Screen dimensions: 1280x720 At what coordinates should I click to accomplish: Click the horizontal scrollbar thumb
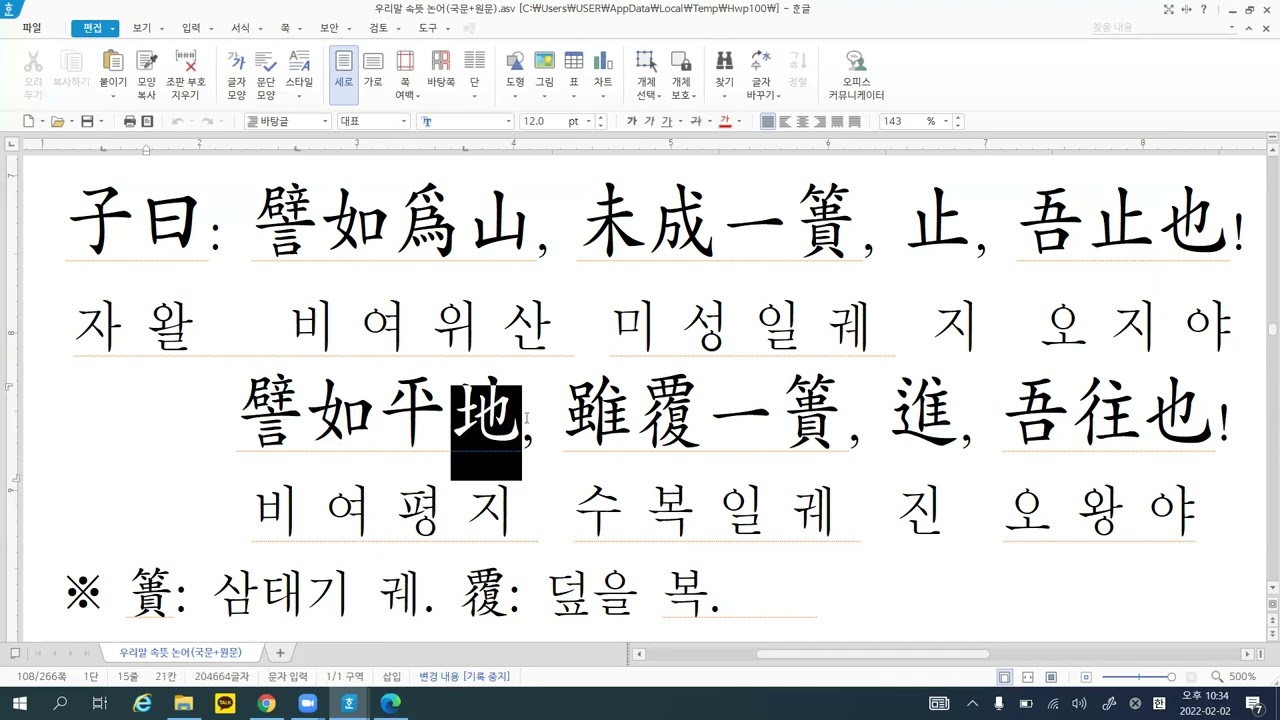(x=873, y=654)
